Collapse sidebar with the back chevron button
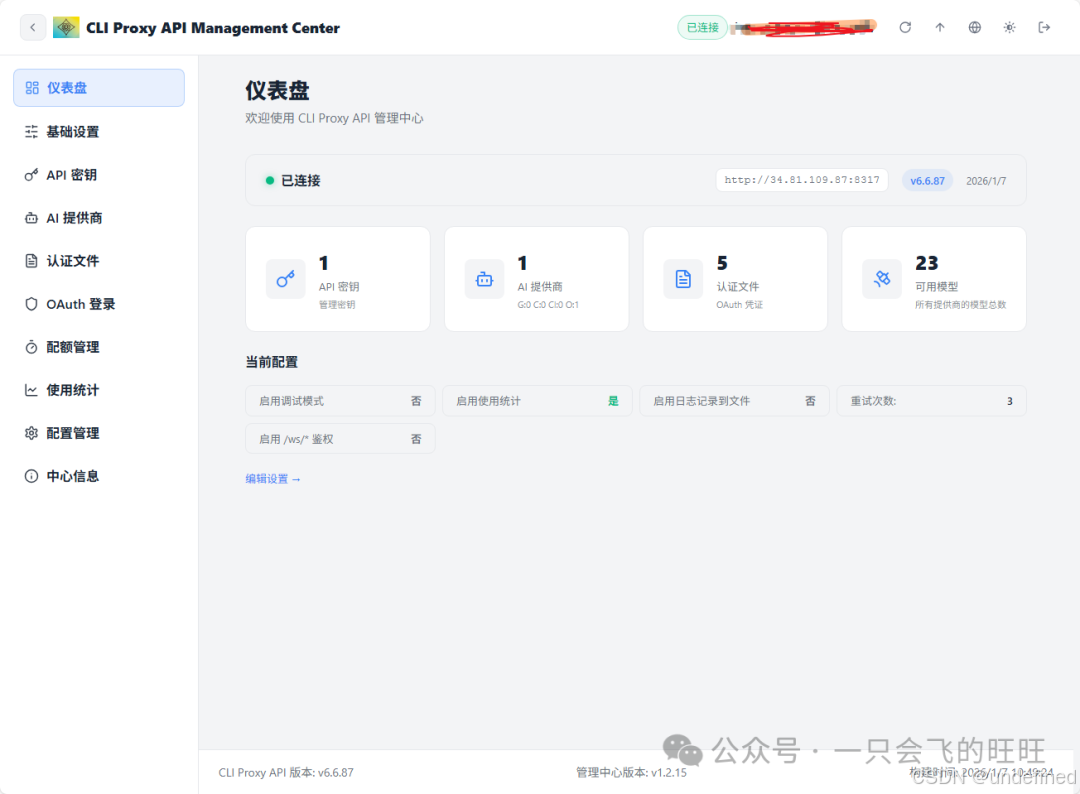Image resolution: width=1080 pixels, height=794 pixels. click(x=32, y=28)
